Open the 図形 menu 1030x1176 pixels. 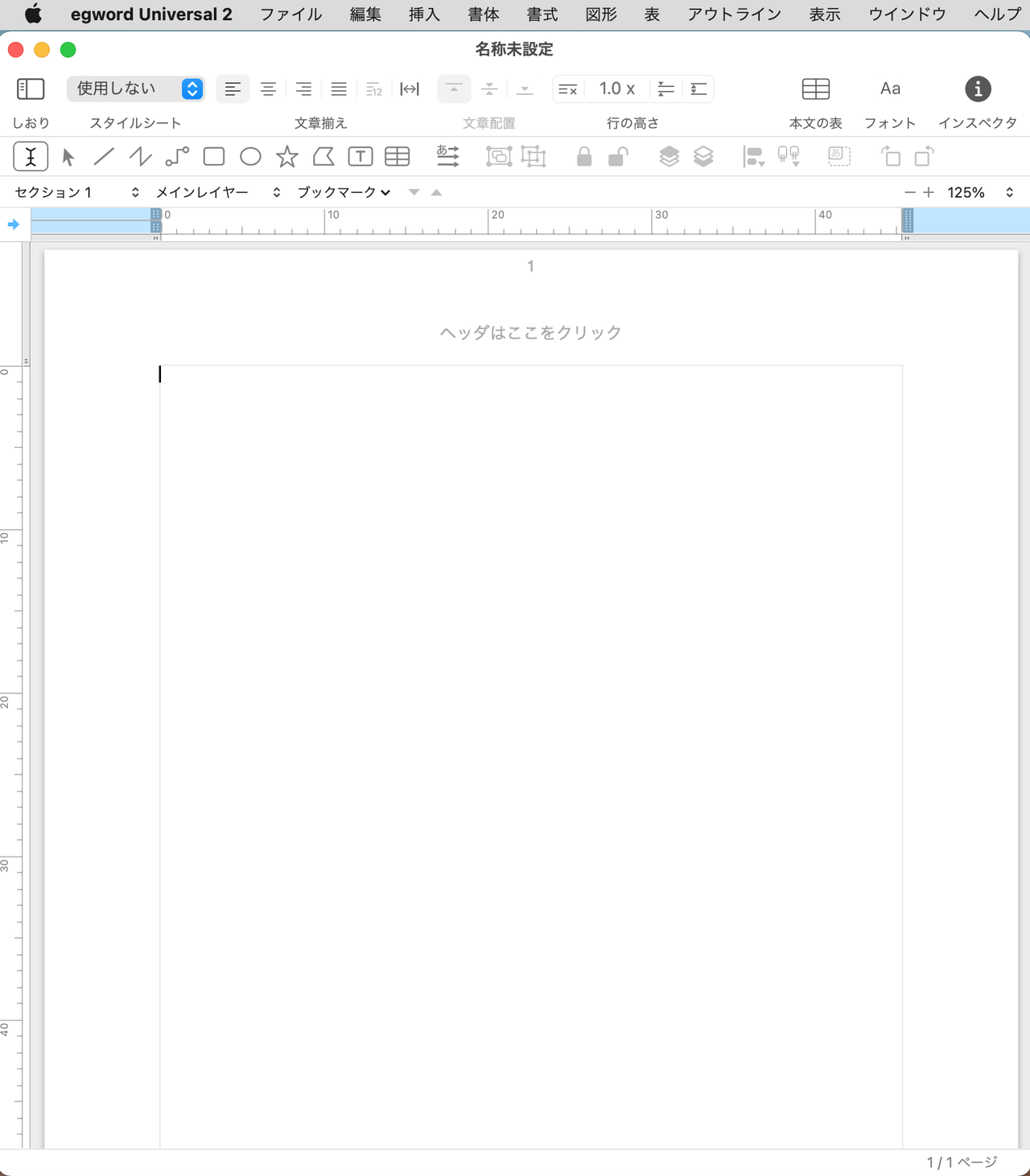point(601,14)
